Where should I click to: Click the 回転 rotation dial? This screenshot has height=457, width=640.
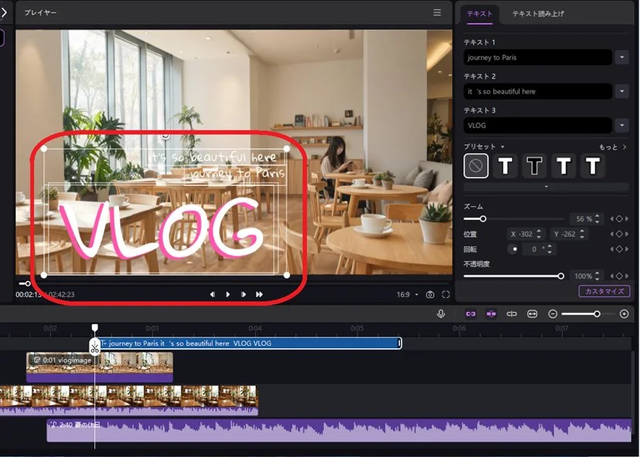click(513, 249)
